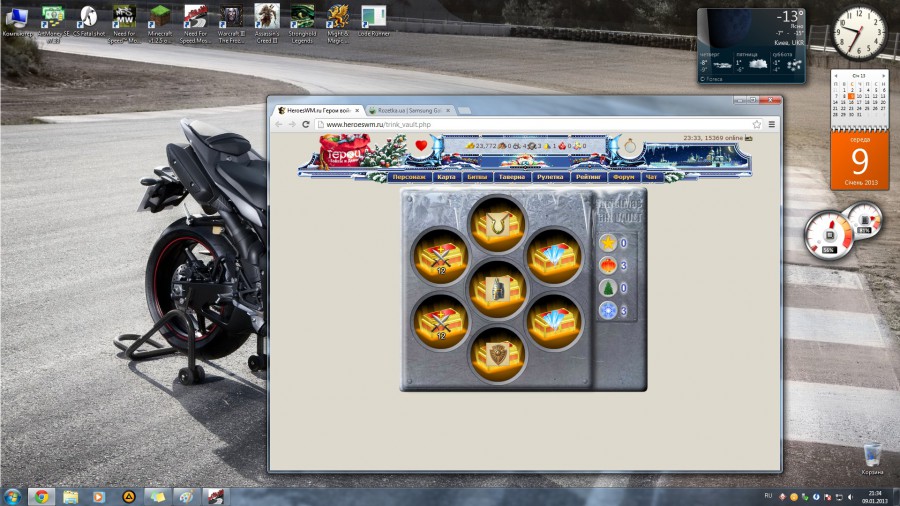Close the Rozetka.ua tab
The height and width of the screenshot is (506, 900).
tap(448, 110)
